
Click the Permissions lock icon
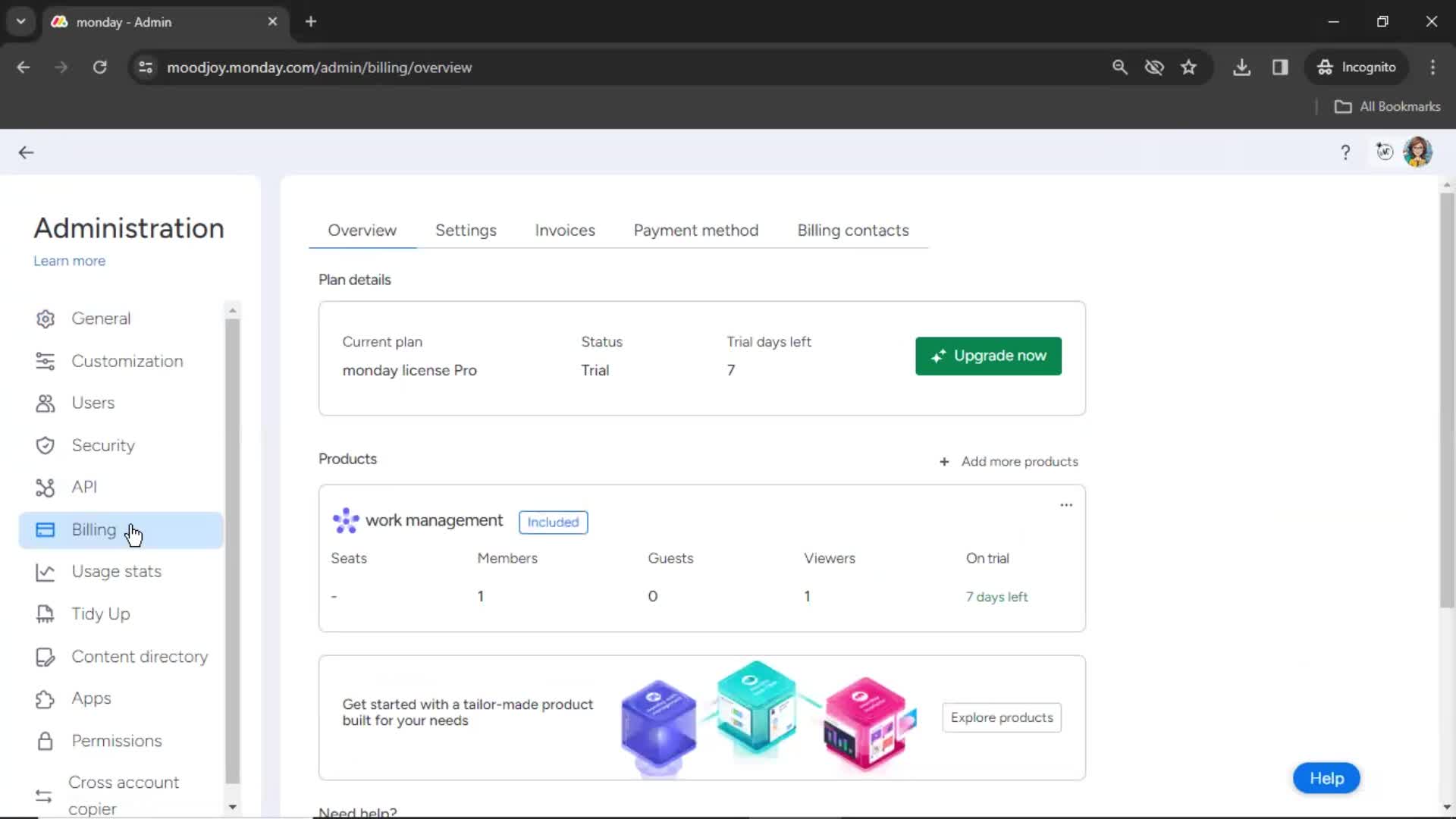click(x=45, y=741)
